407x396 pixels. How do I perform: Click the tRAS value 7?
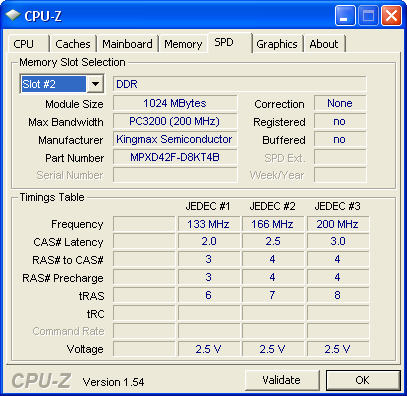(273, 295)
